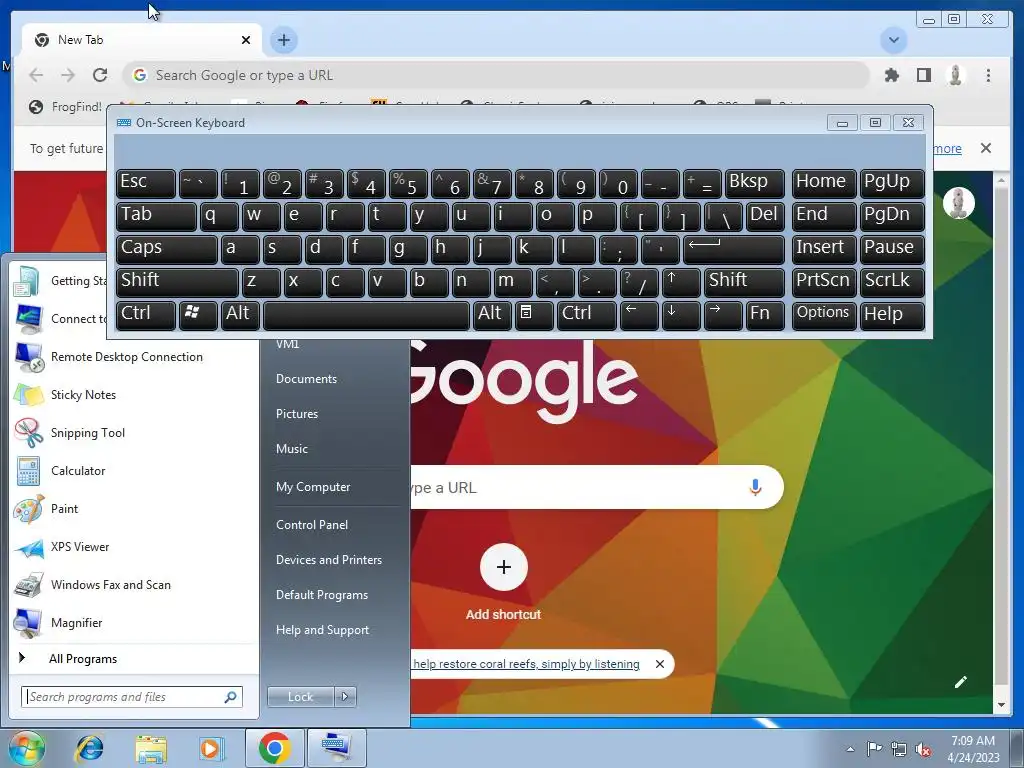Screen dimensions: 1024x768
Task: Open the arrow next to Lock
Action: (345, 697)
